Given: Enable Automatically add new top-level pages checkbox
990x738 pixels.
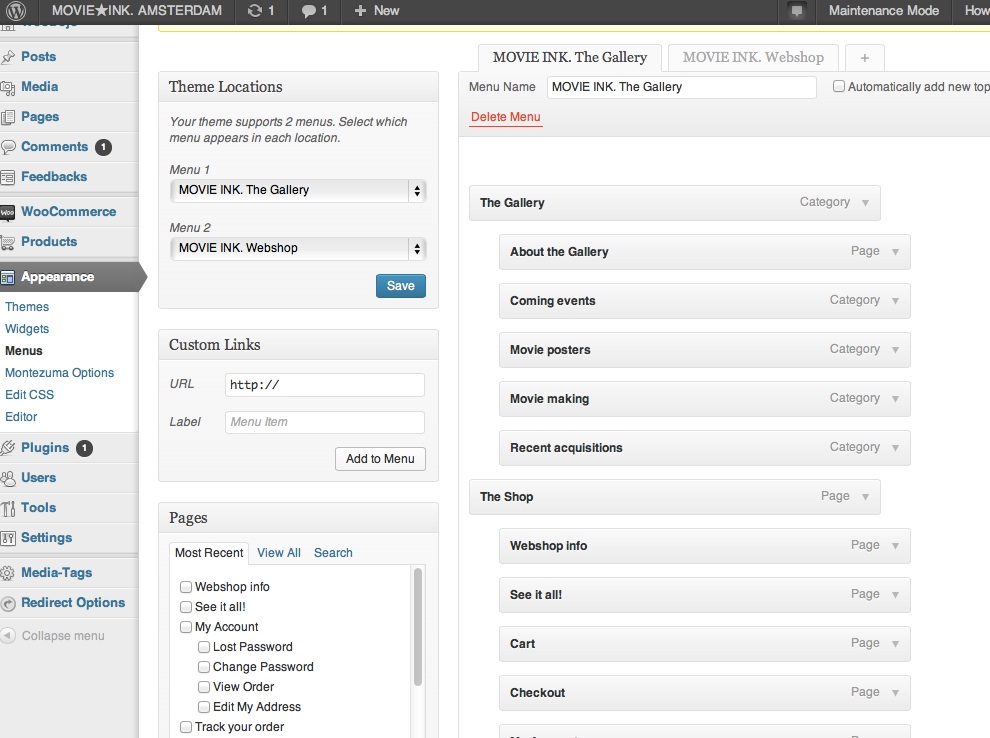Looking at the screenshot, I should point(838,86).
